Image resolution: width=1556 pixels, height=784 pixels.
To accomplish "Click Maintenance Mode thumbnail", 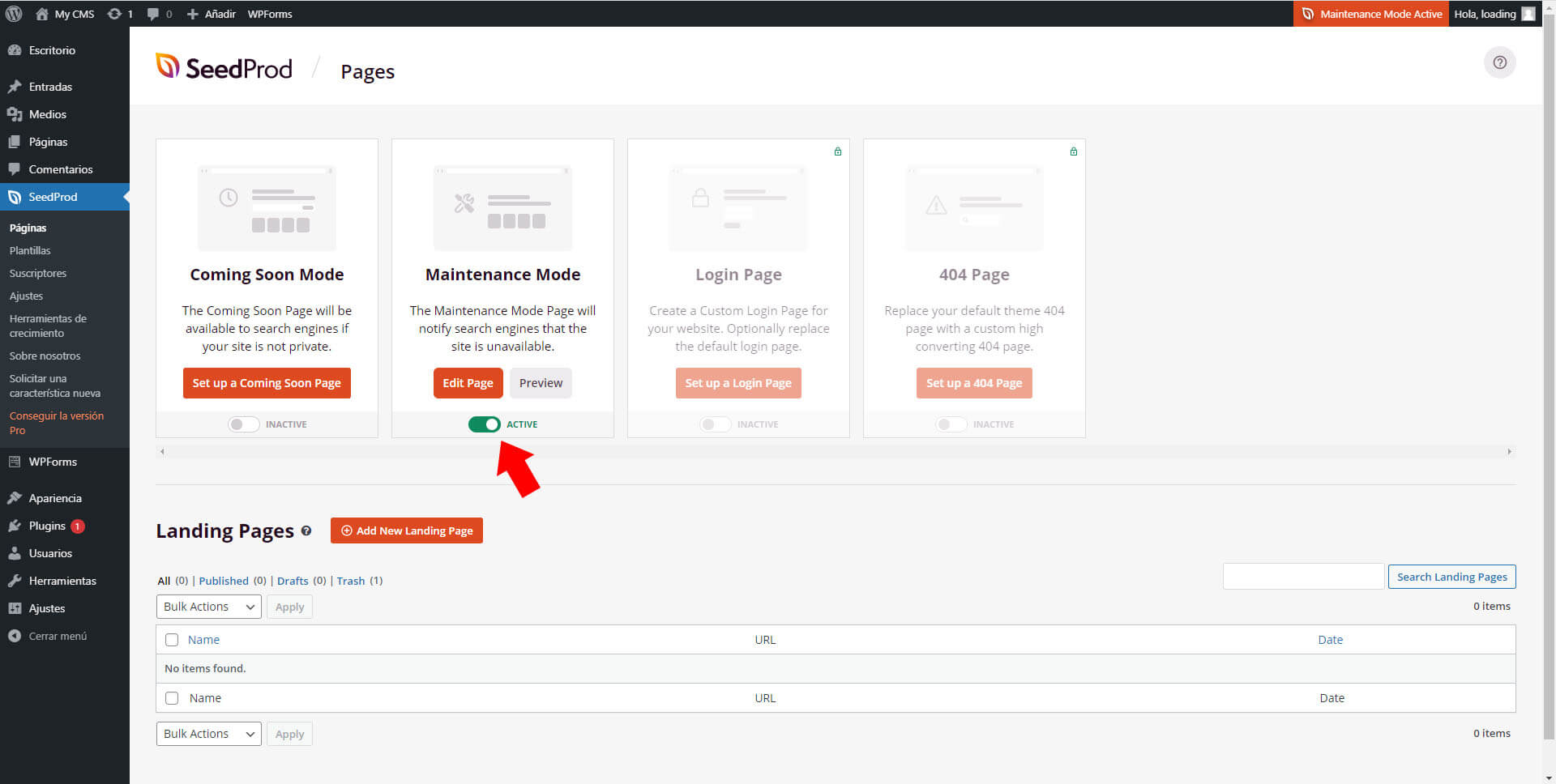I will (x=502, y=208).
